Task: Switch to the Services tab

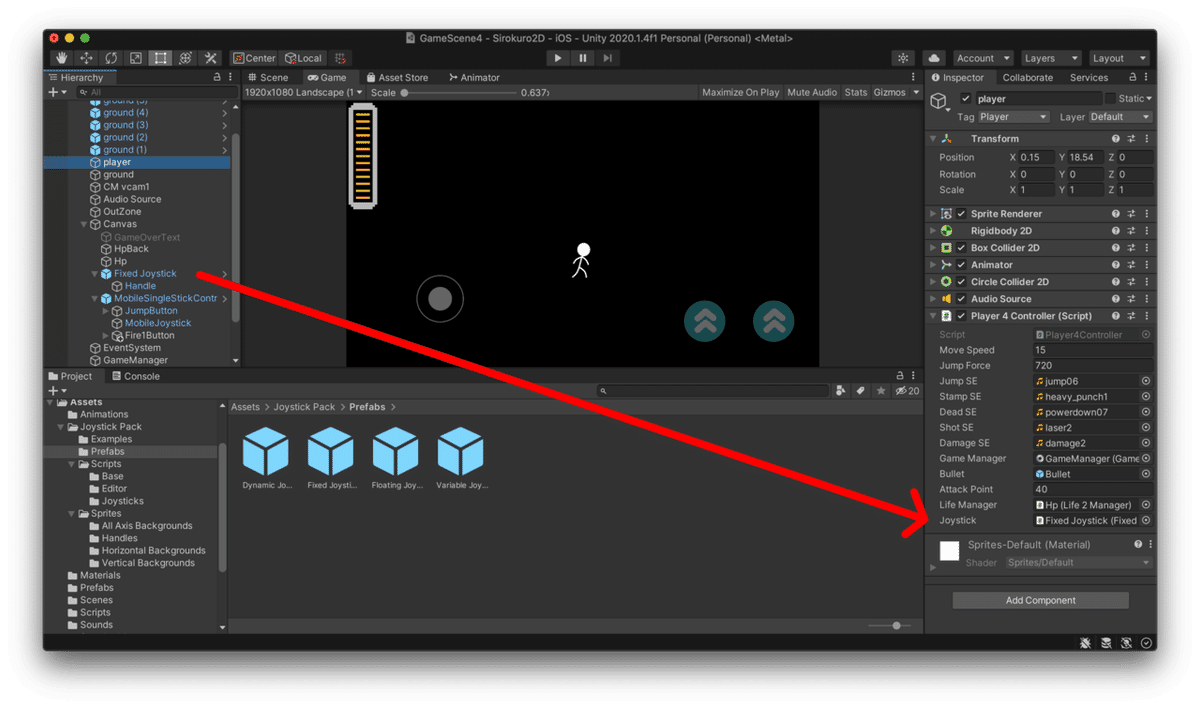Action: pyautogui.click(x=1089, y=77)
